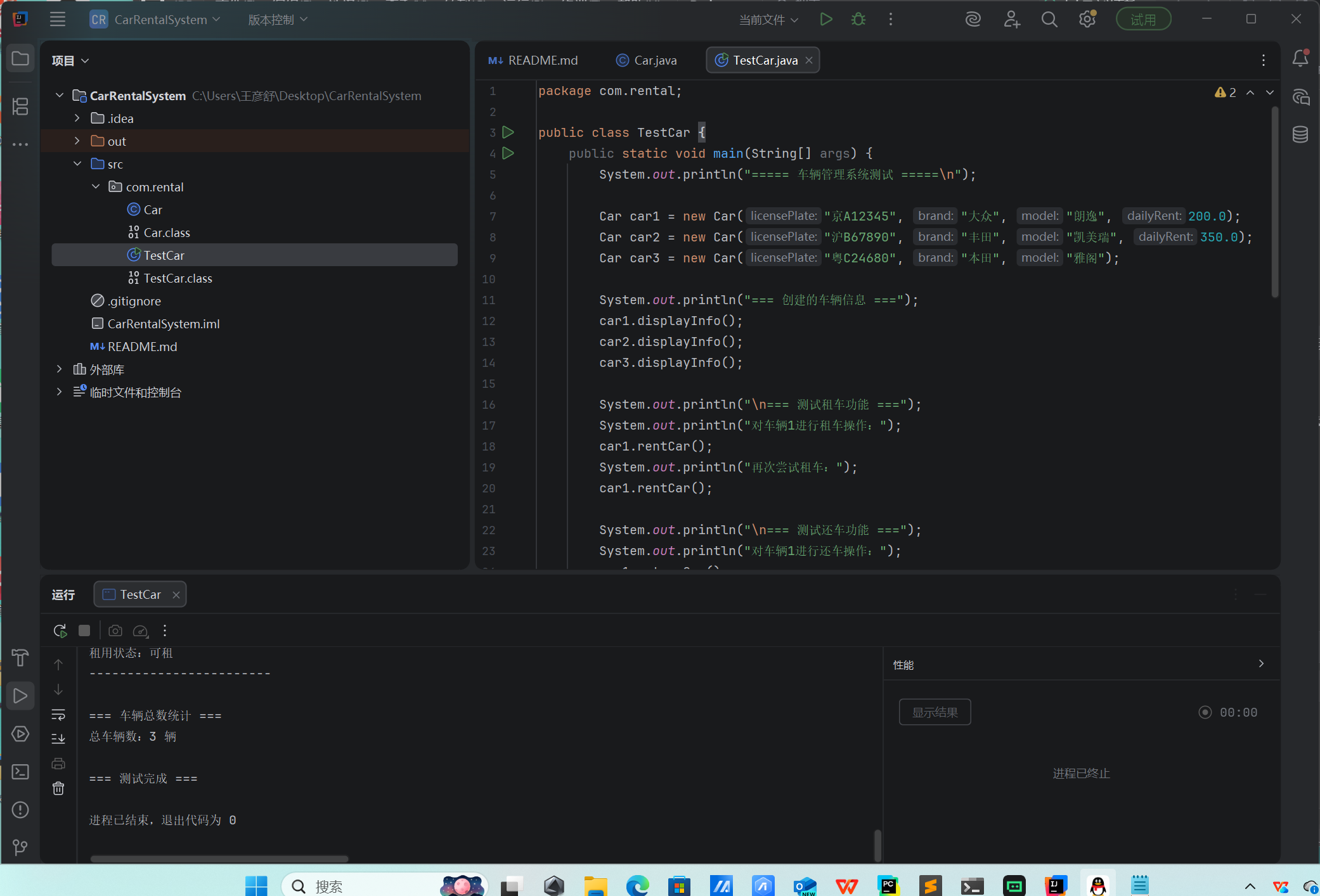Click the Notifications bell icon
The height and width of the screenshot is (896, 1320).
click(1300, 58)
